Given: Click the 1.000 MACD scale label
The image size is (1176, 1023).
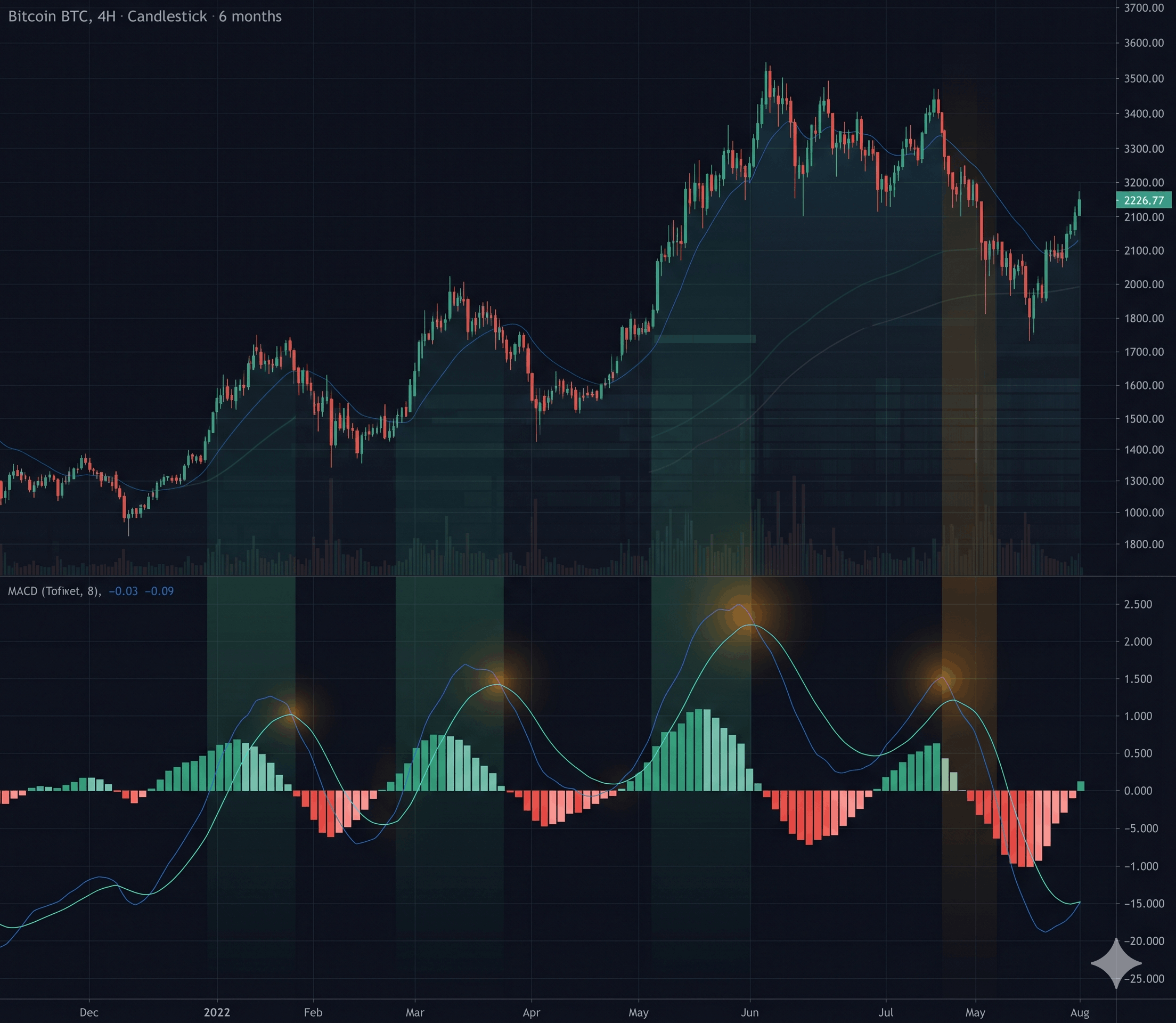Looking at the screenshot, I should tap(1138, 717).
